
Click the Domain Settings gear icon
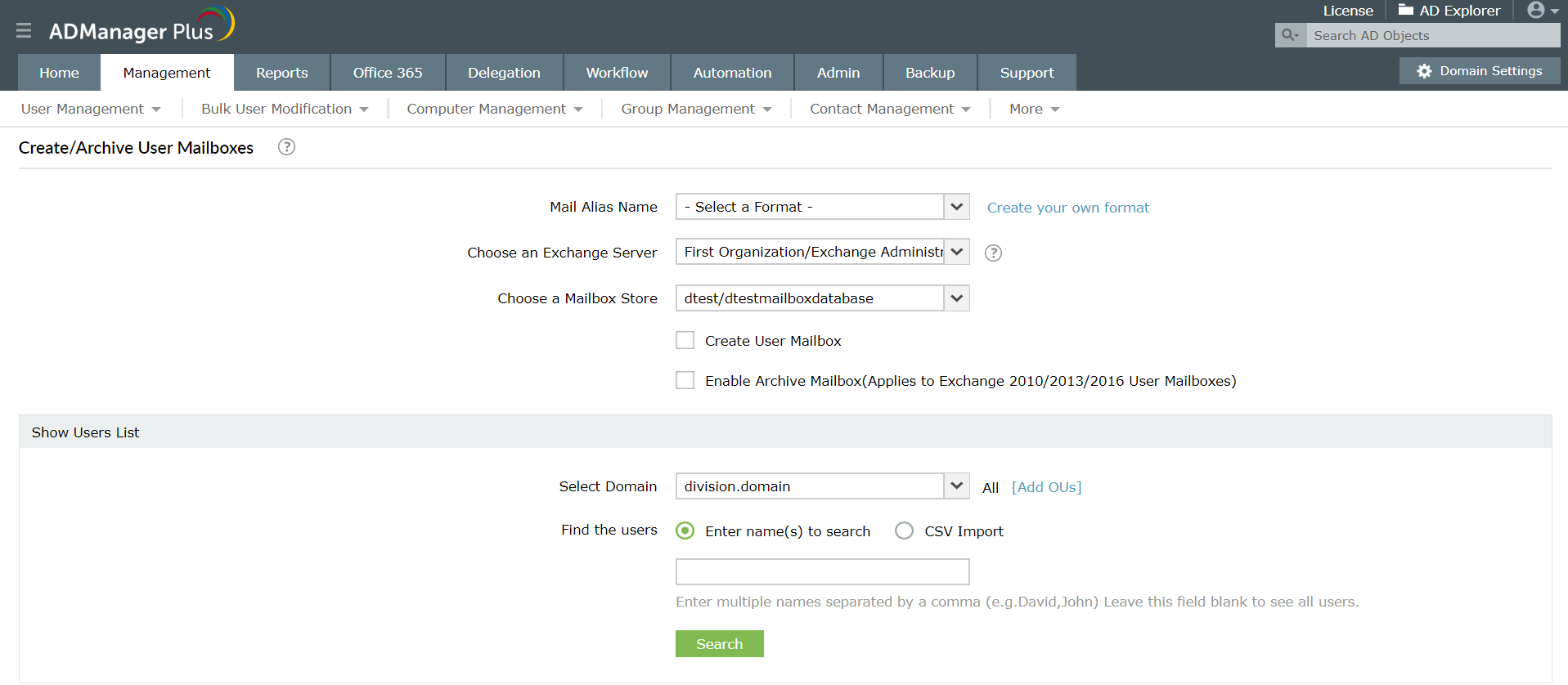coord(1424,71)
